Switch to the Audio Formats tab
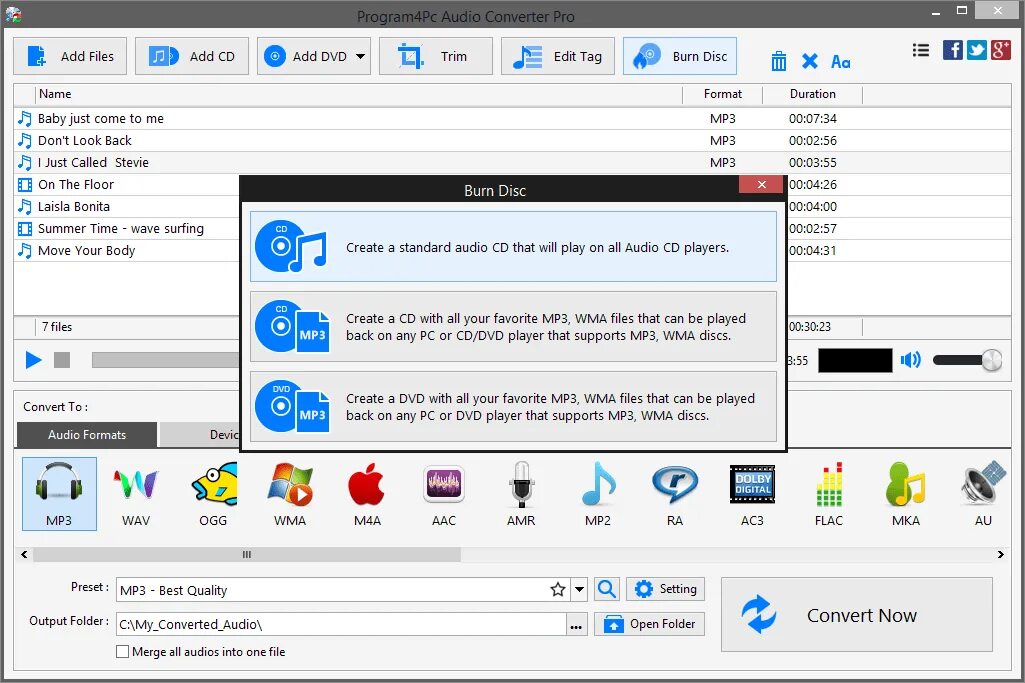This screenshot has height=683, width=1025. tap(87, 435)
